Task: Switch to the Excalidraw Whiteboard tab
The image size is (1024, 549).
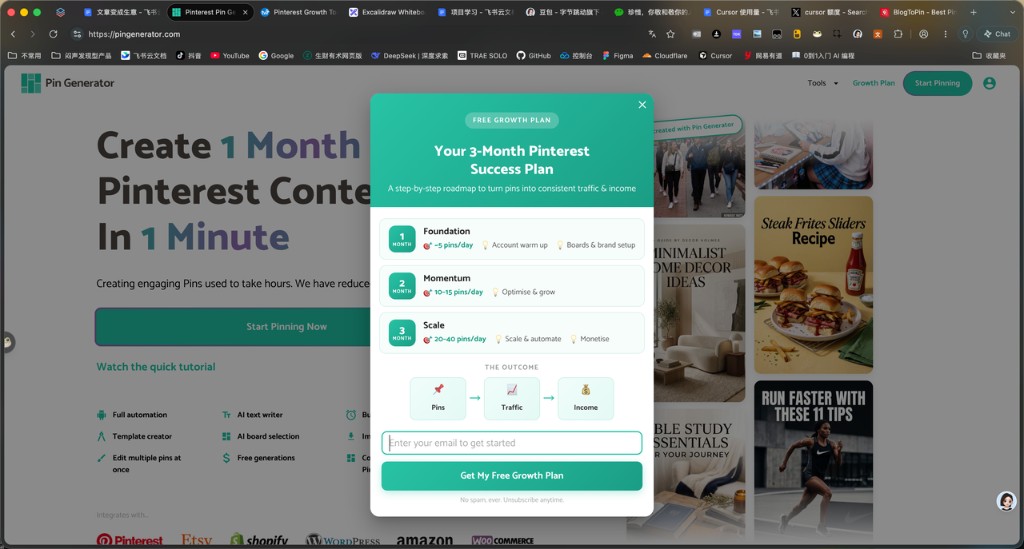Action: pyautogui.click(x=387, y=12)
